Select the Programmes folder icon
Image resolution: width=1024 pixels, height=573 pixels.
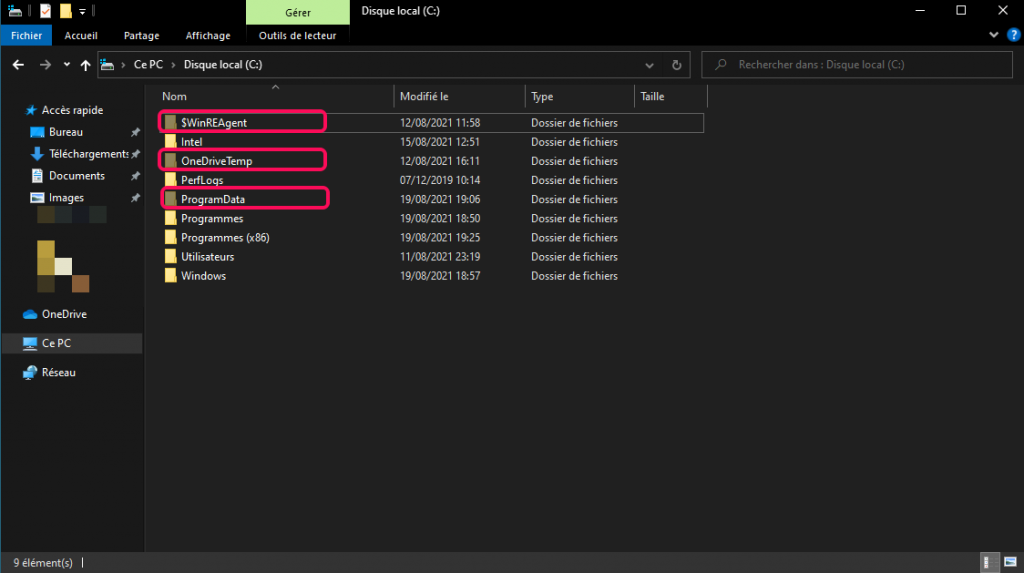tap(170, 218)
